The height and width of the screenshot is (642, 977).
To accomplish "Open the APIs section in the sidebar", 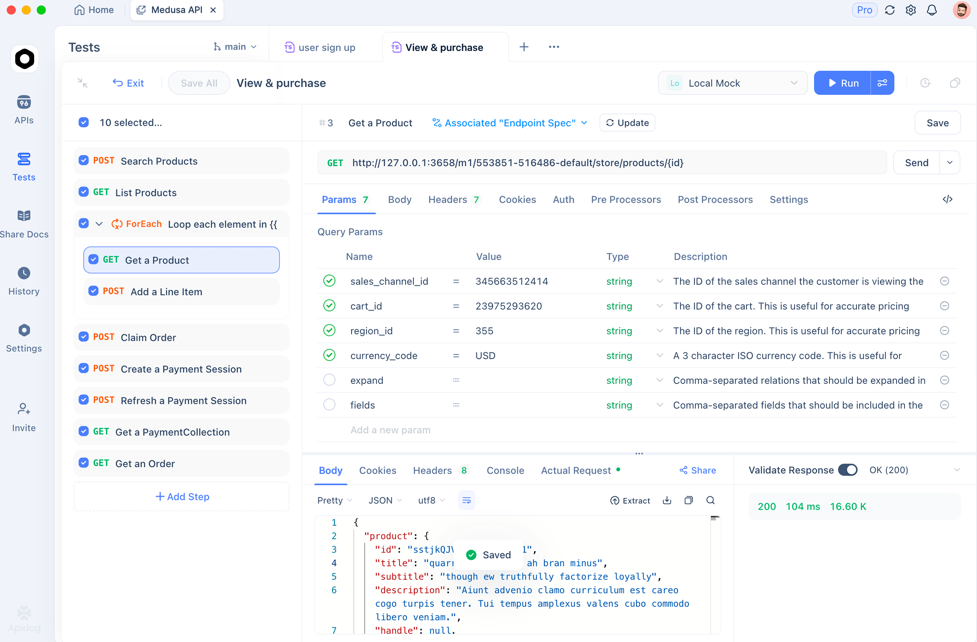I will pyautogui.click(x=24, y=109).
